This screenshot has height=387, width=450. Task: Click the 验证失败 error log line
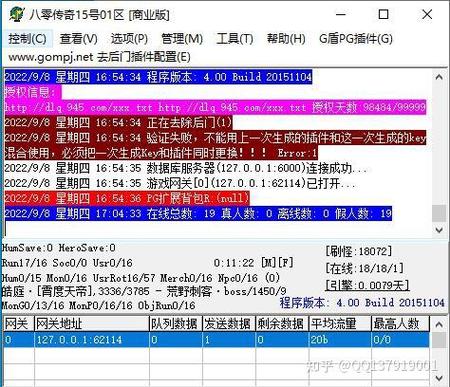pos(215,145)
